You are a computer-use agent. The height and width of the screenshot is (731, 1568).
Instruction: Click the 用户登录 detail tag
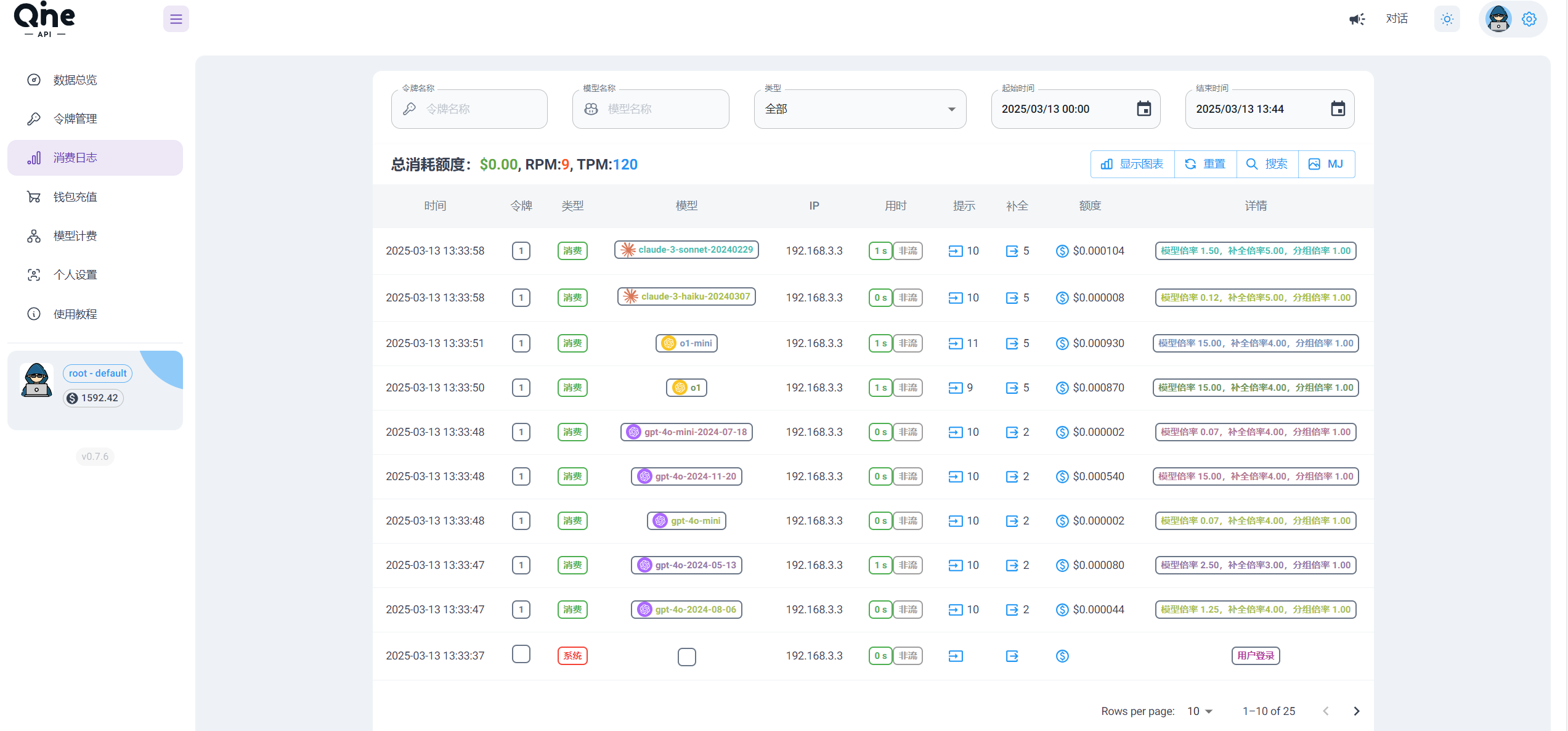tap(1256, 656)
